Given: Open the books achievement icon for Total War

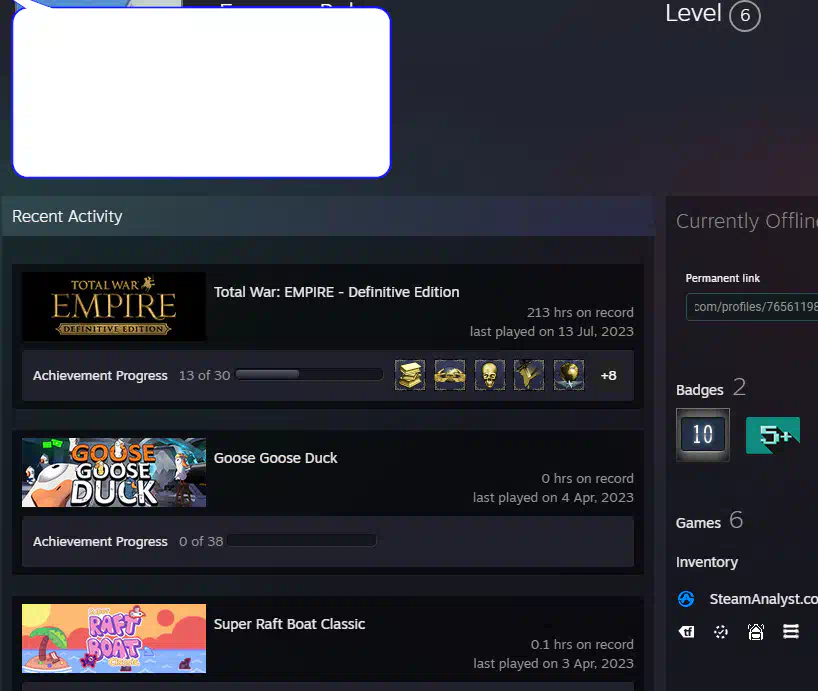Looking at the screenshot, I should coord(410,375).
